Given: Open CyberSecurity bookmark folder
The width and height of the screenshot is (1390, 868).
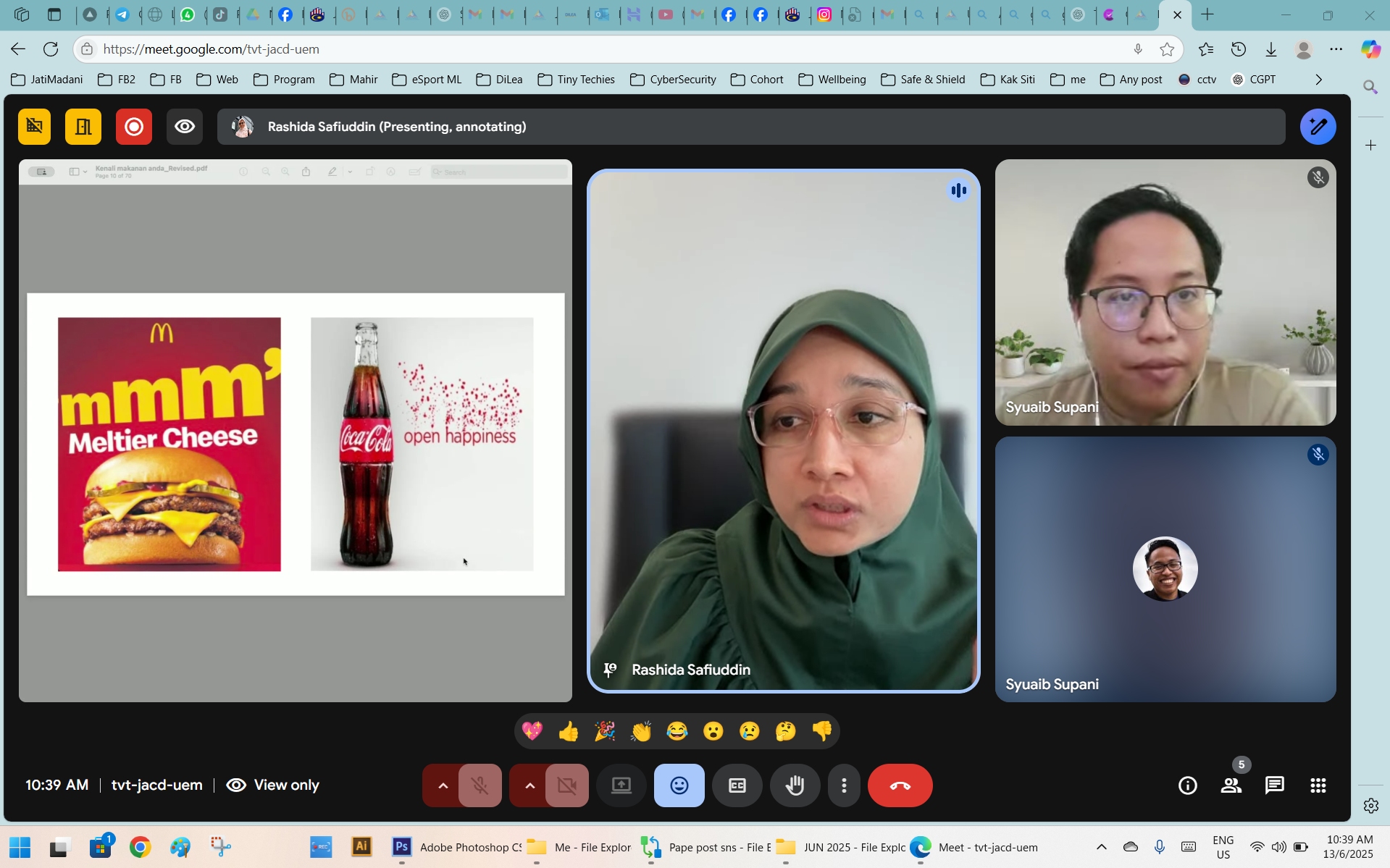Looking at the screenshot, I should coord(673,80).
